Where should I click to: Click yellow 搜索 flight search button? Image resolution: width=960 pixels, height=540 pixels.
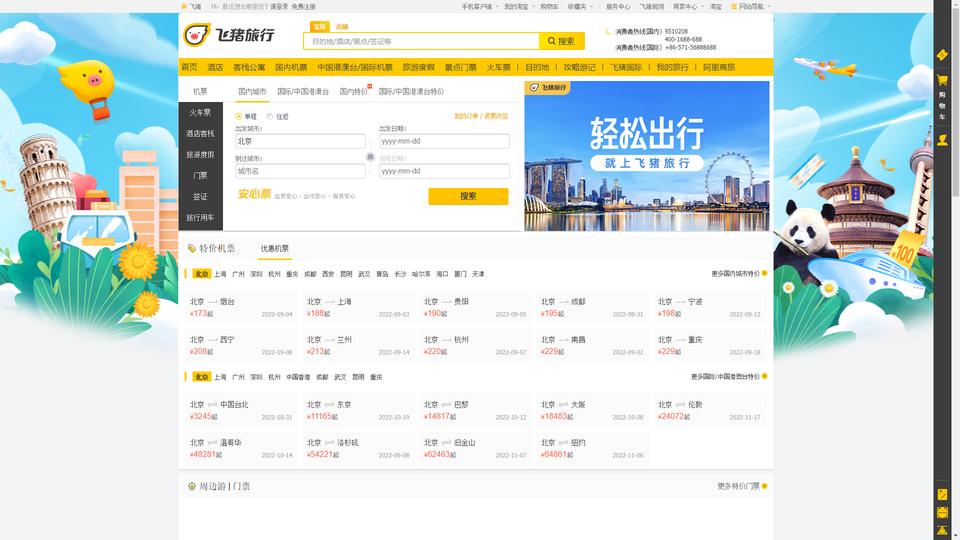click(468, 196)
